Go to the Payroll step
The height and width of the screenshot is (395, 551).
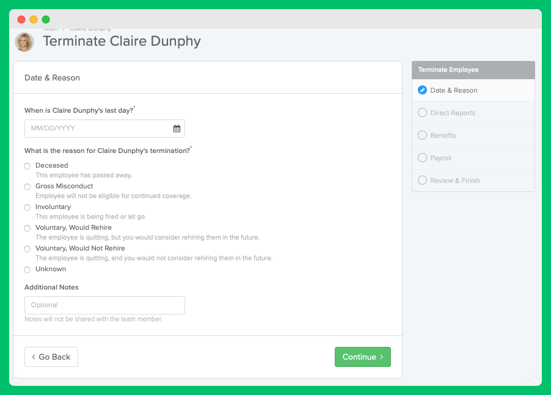(x=473, y=158)
